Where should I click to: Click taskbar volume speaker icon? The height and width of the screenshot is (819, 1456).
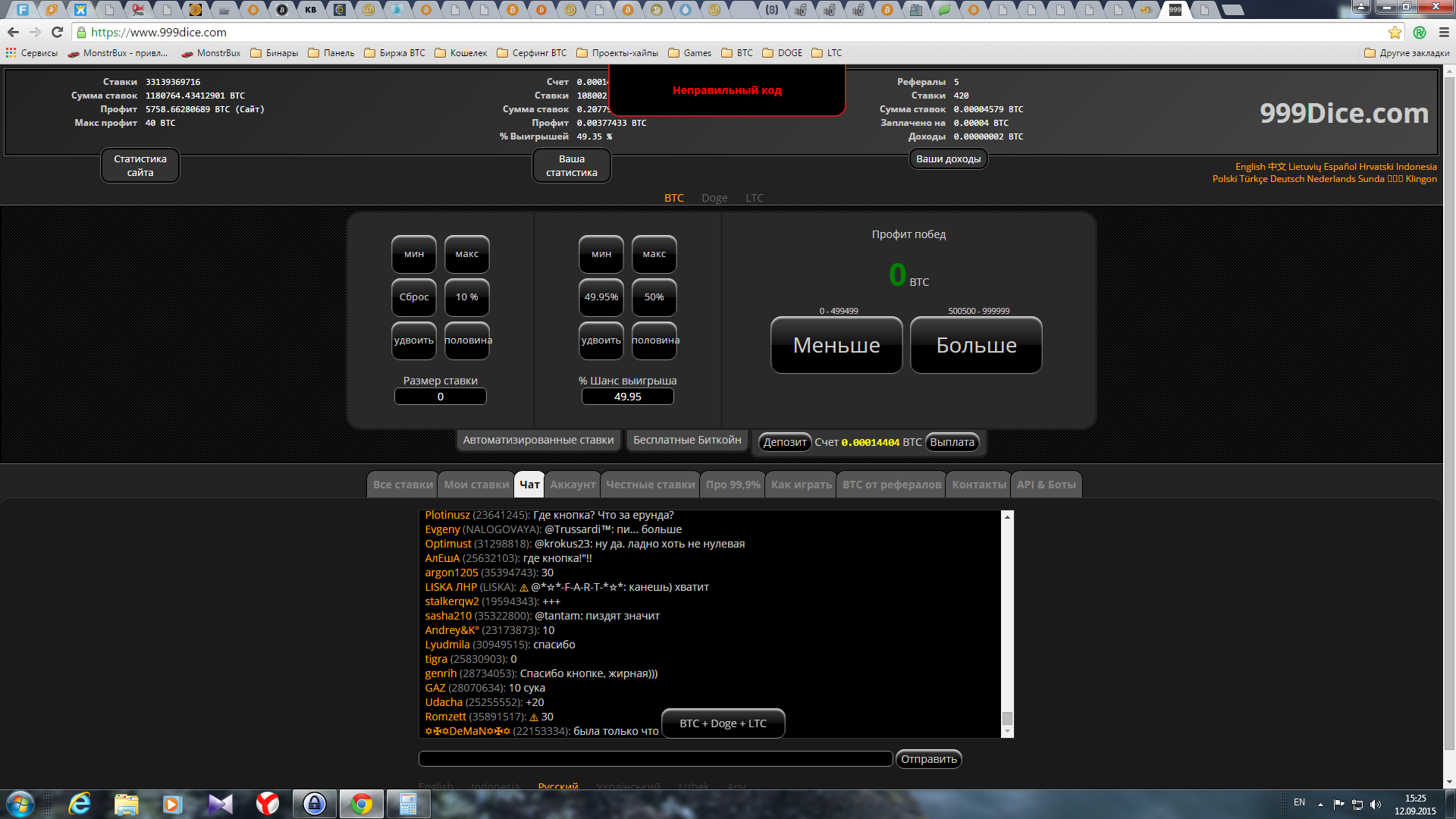[x=1376, y=804]
